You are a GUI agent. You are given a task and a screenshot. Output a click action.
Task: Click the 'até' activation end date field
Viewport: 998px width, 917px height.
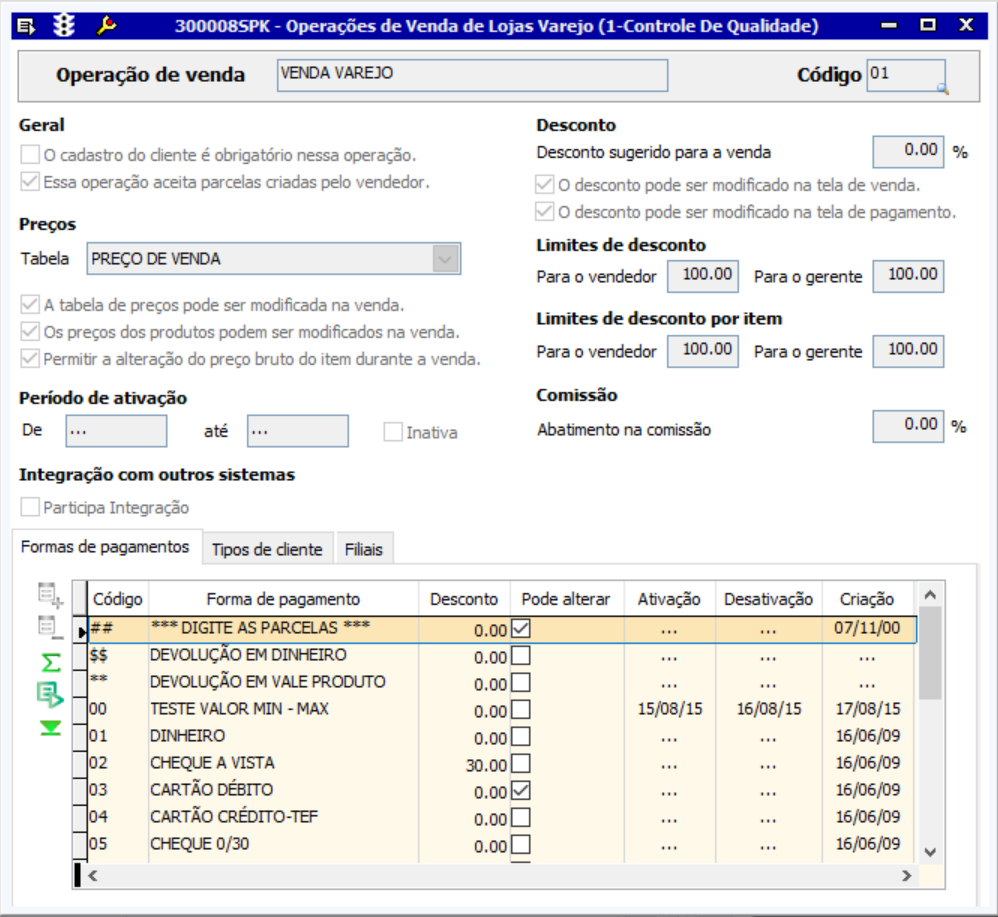(298, 431)
